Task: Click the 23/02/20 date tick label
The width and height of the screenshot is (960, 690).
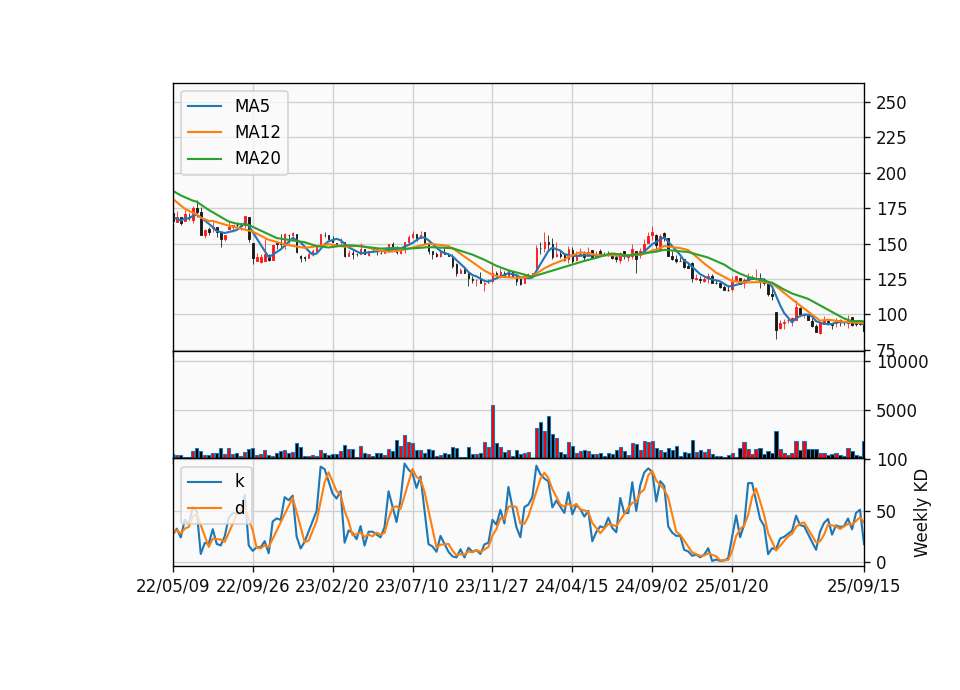Action: (332, 586)
